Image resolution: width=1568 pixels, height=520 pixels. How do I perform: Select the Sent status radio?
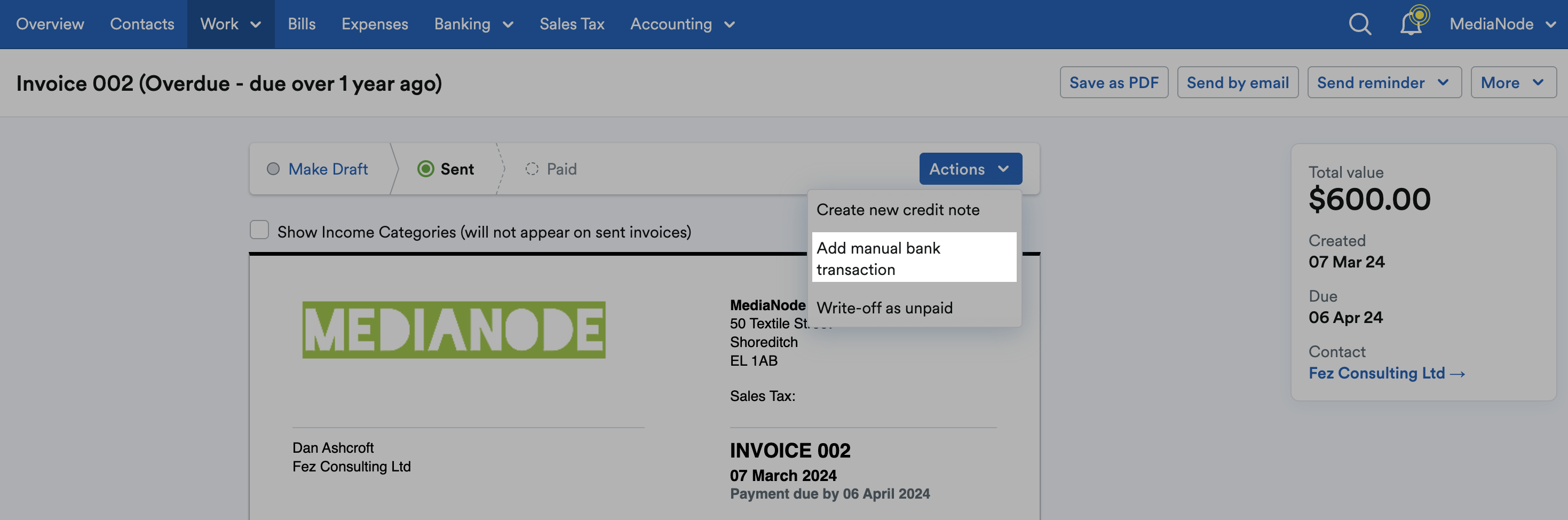click(x=425, y=169)
